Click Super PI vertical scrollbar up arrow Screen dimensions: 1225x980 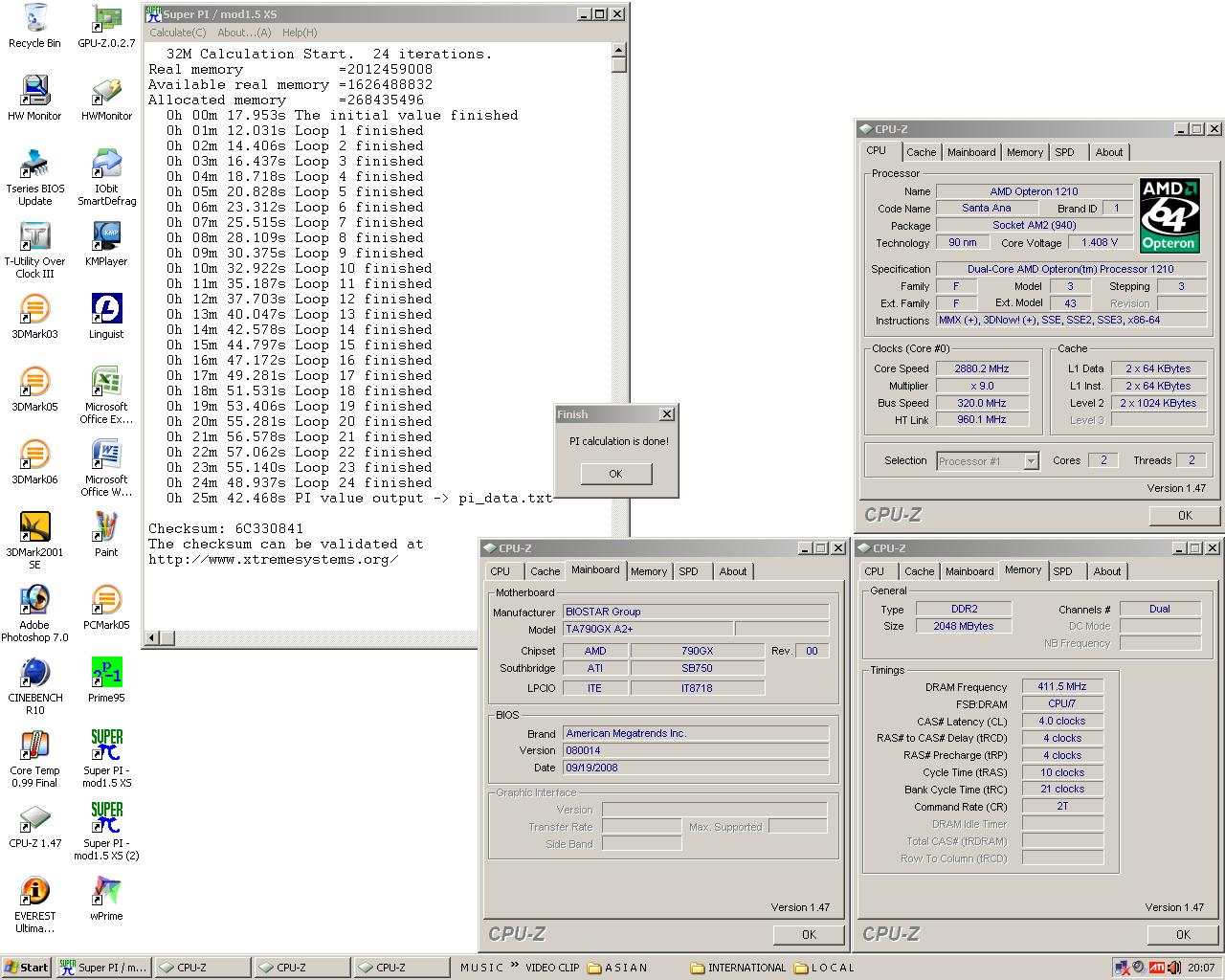(619, 50)
